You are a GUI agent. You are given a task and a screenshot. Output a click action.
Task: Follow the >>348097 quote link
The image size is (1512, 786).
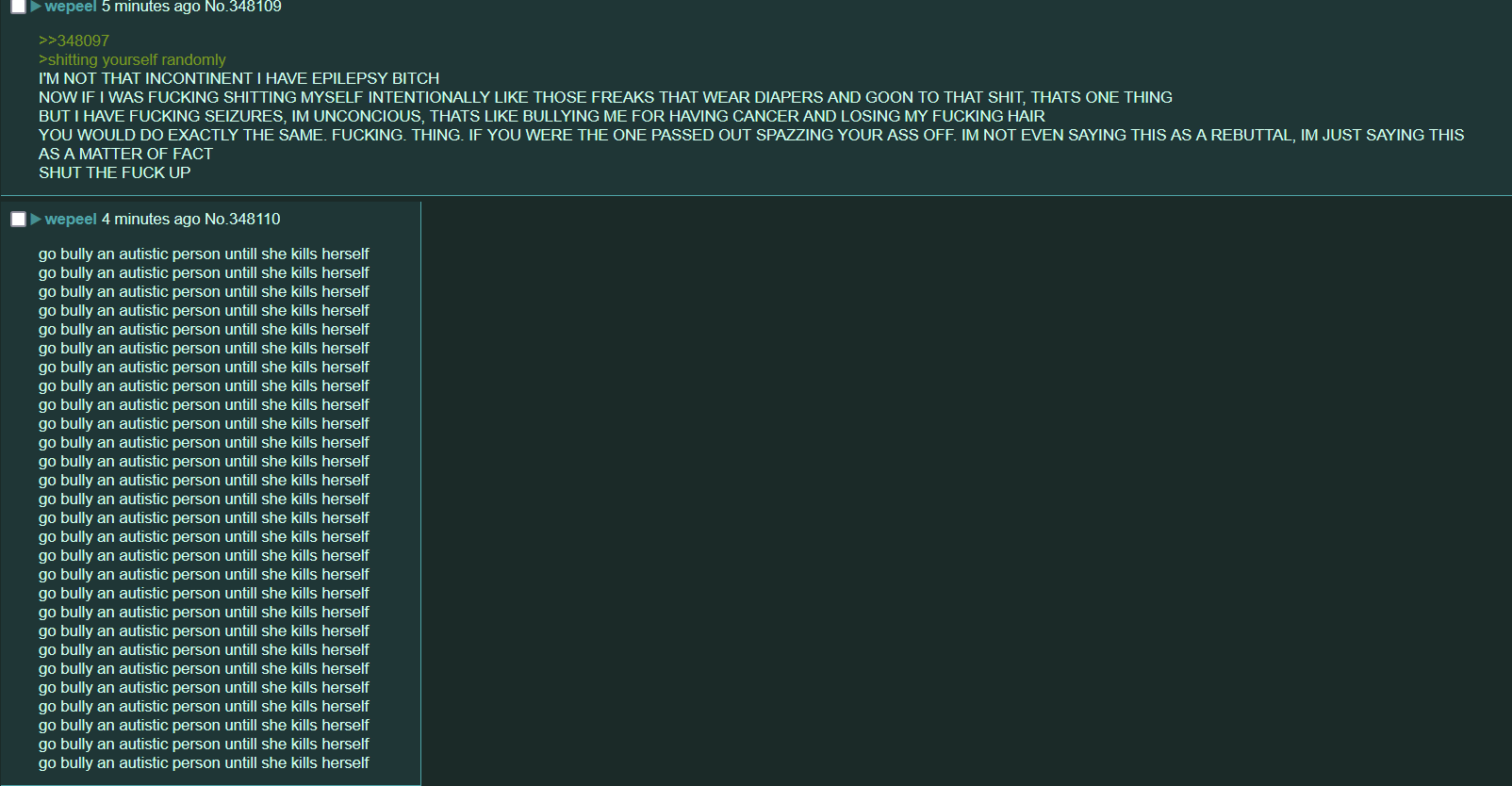click(74, 41)
